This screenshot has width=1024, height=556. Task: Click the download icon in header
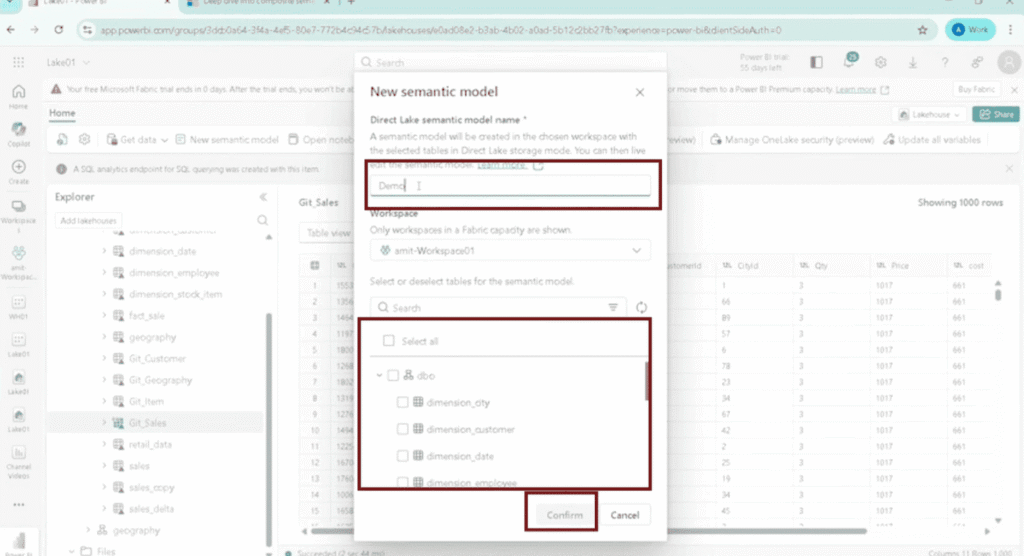(912, 62)
